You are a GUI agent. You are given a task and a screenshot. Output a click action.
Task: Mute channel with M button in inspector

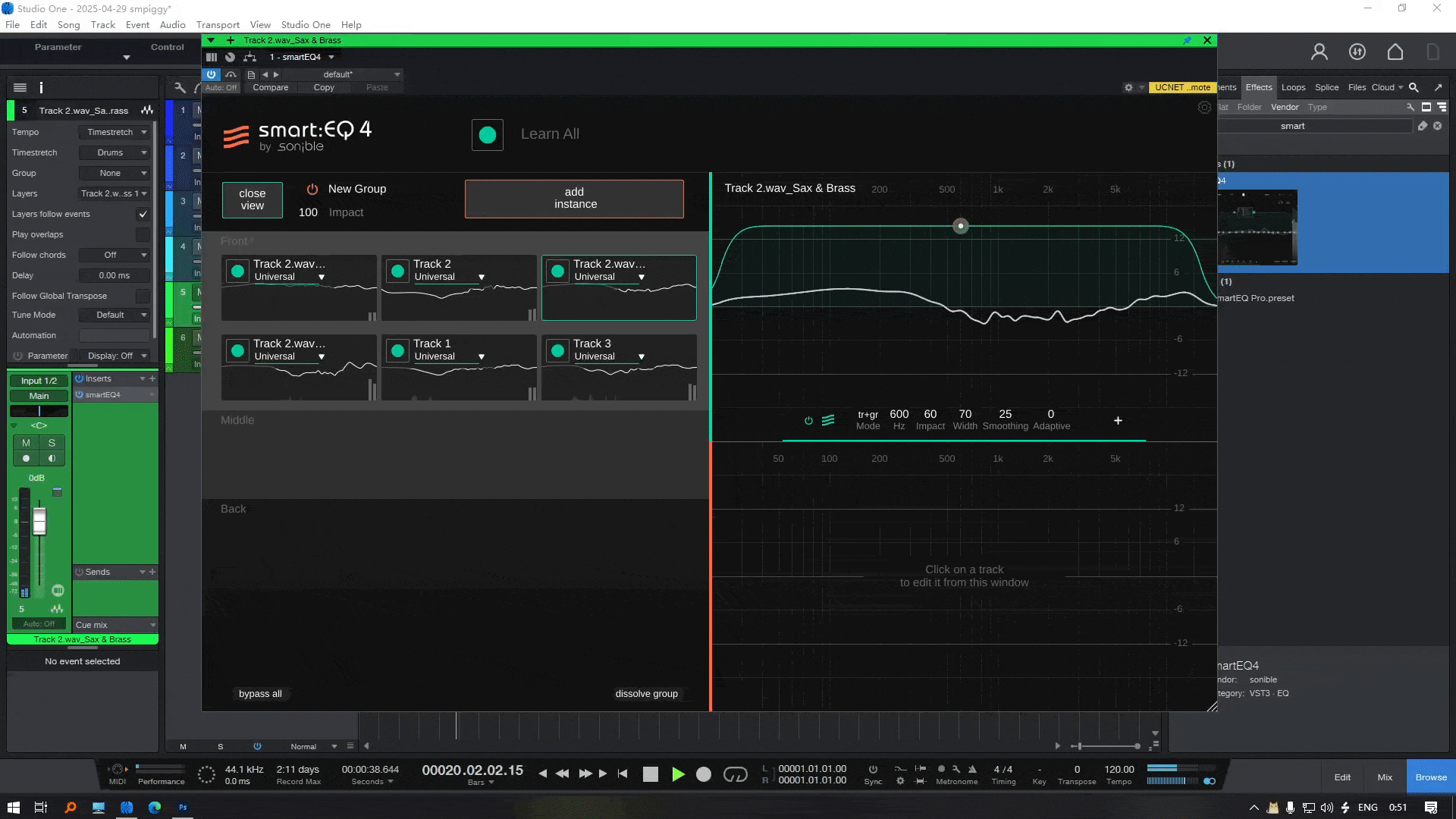pos(27,443)
